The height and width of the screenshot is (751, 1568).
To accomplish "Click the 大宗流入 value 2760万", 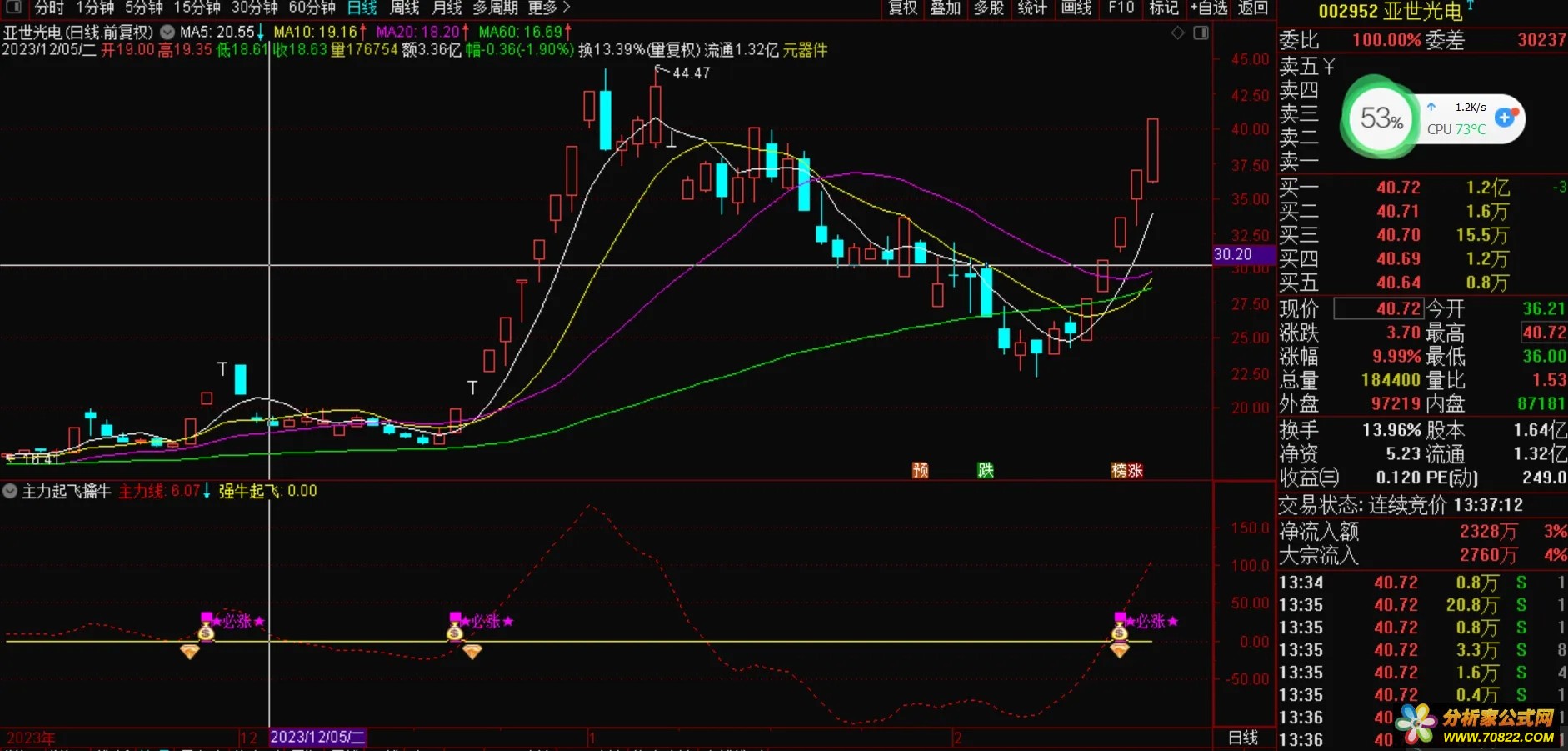I will [1487, 555].
